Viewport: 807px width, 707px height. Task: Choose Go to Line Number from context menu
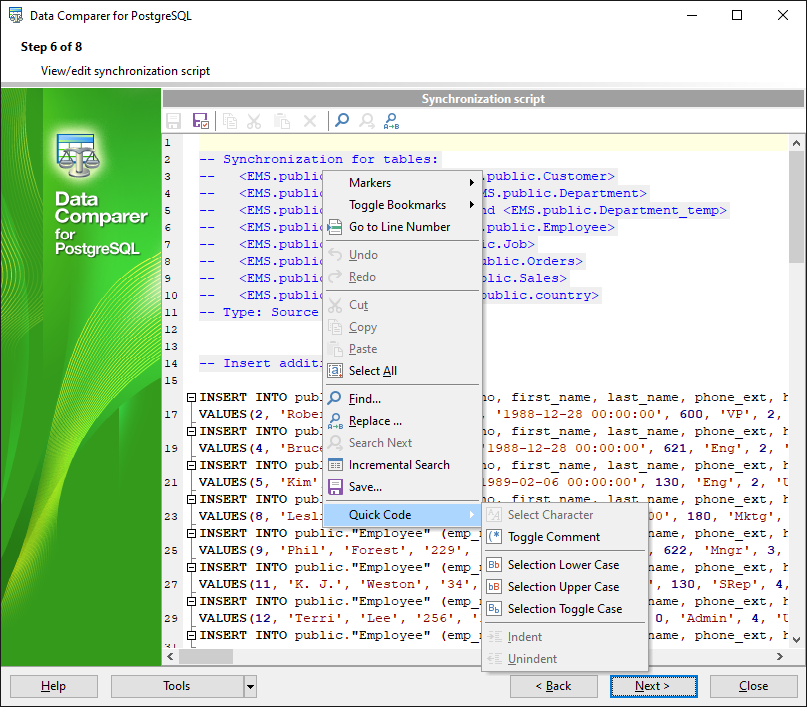coord(399,227)
